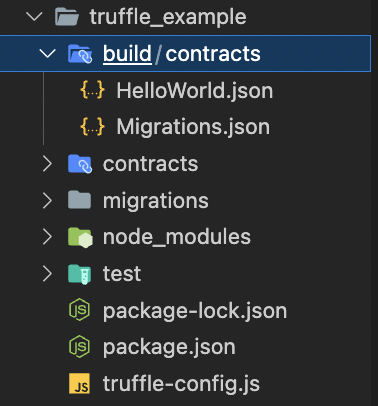Click the green node_modules folder icon

click(x=80, y=237)
